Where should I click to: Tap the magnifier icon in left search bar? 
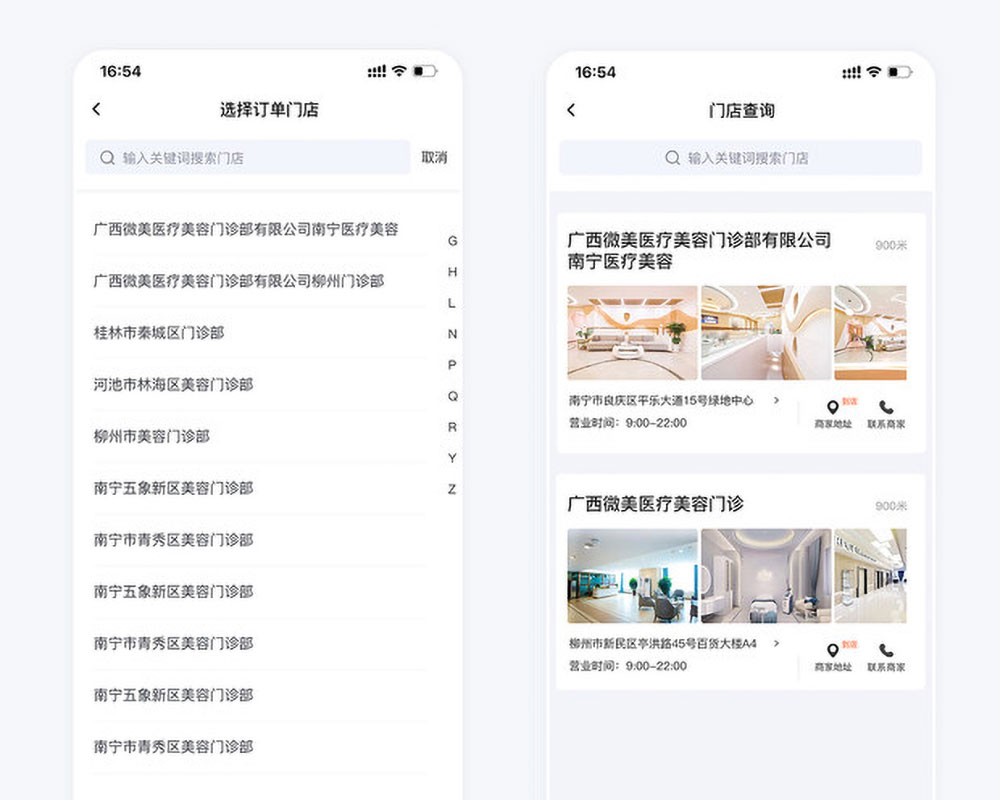pyautogui.click(x=106, y=158)
